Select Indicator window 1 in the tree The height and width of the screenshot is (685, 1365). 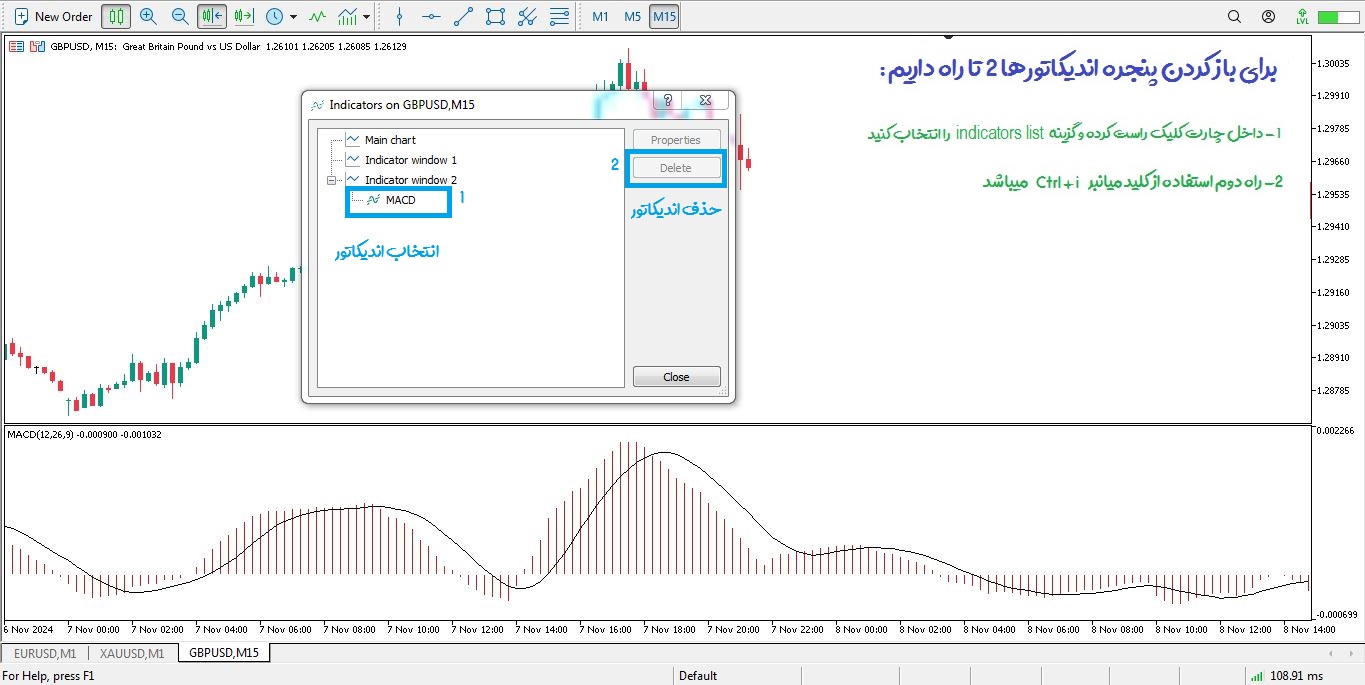pos(410,160)
